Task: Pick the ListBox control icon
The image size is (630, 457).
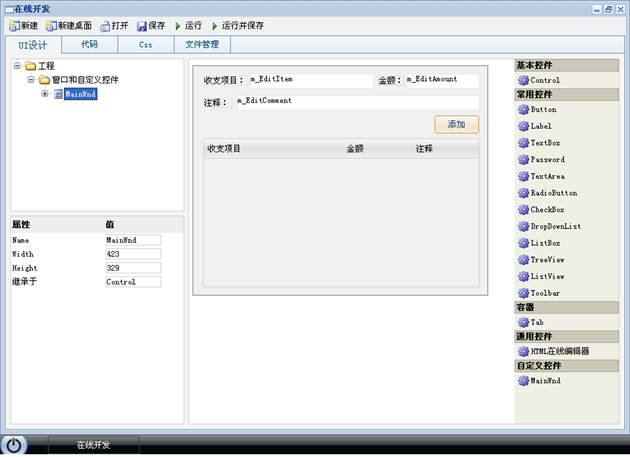Action: (x=523, y=243)
